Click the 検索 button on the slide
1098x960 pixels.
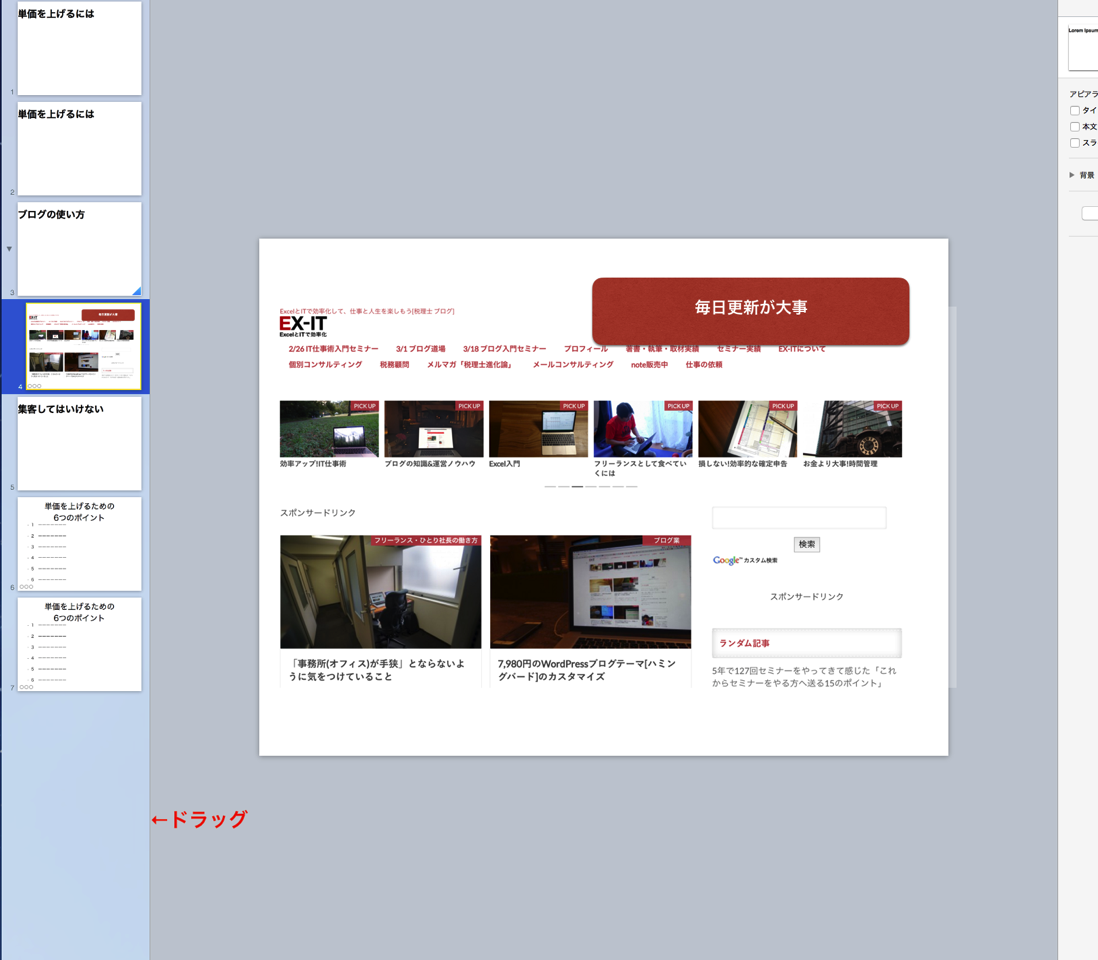coord(807,544)
